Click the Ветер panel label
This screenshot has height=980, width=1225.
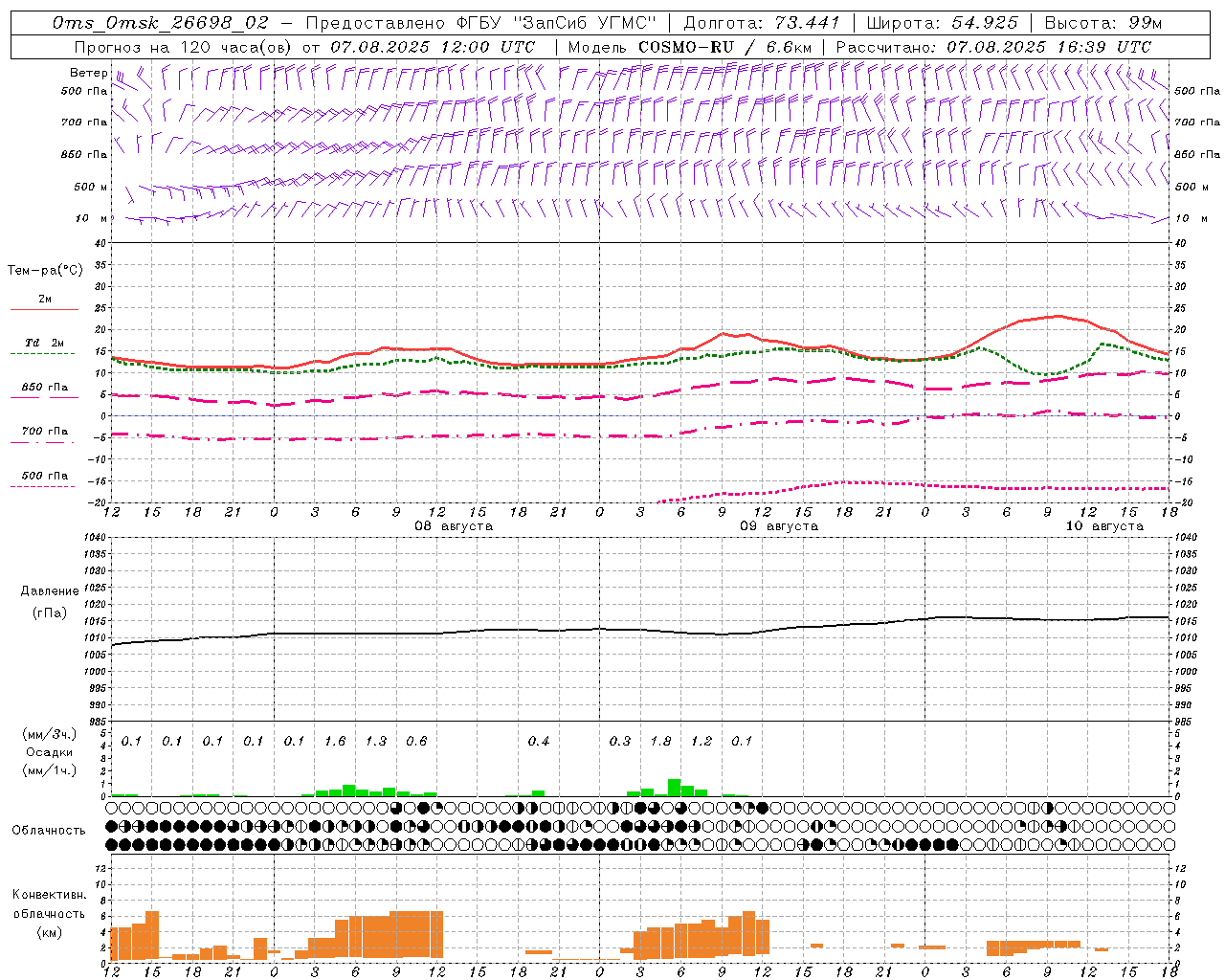click(88, 73)
